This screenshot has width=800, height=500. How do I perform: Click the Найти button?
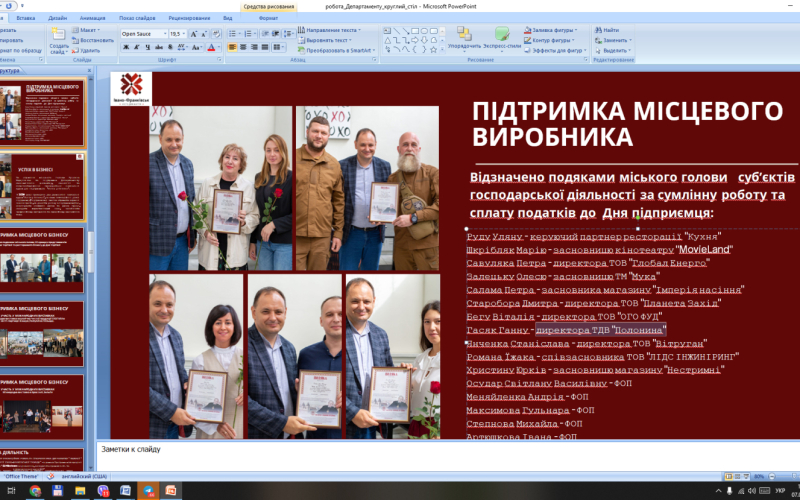click(x=611, y=30)
